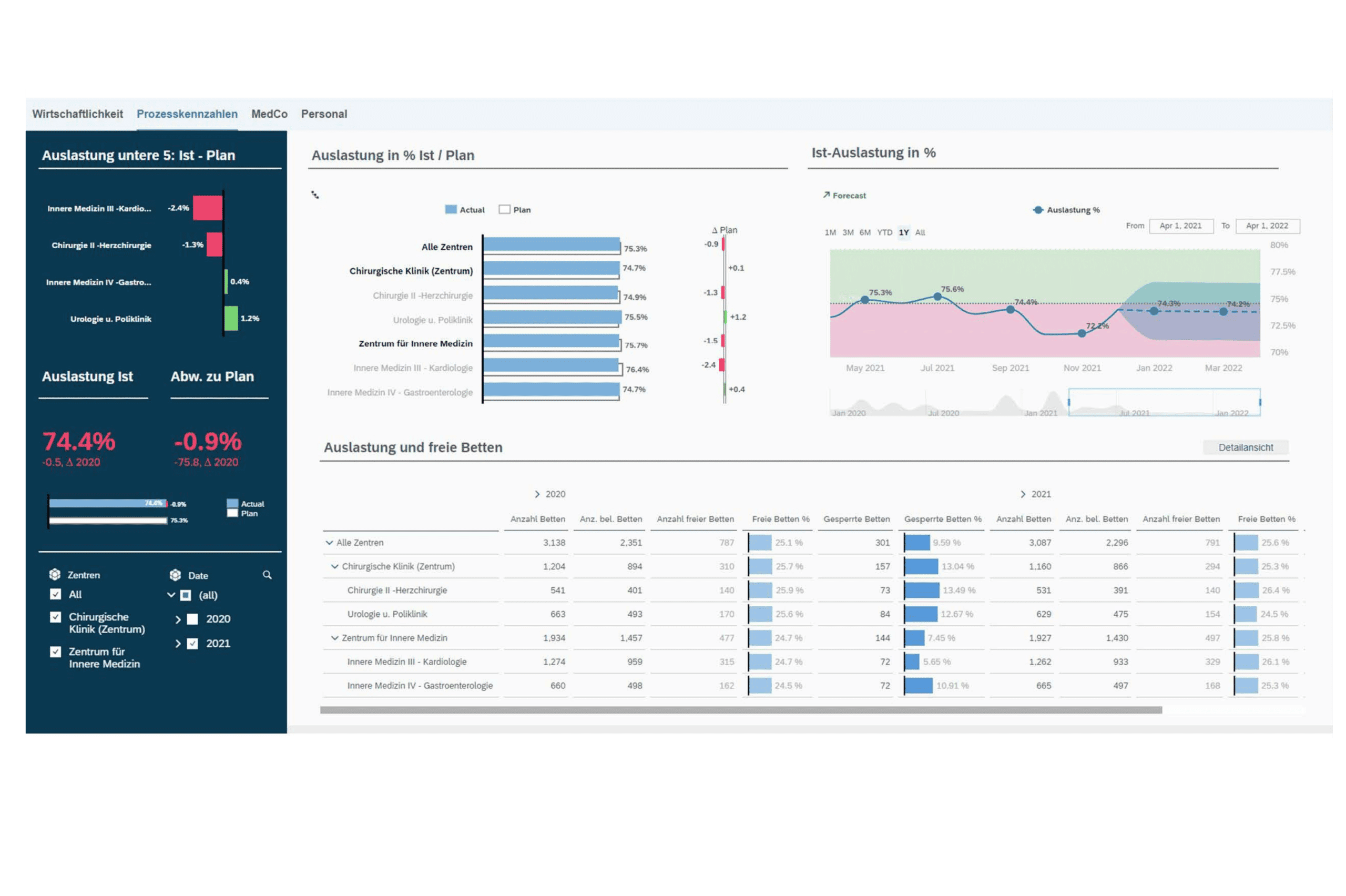Click the drill icon above bar chart
Image resolution: width=1346 pixels, height=896 pixels.
[315, 195]
